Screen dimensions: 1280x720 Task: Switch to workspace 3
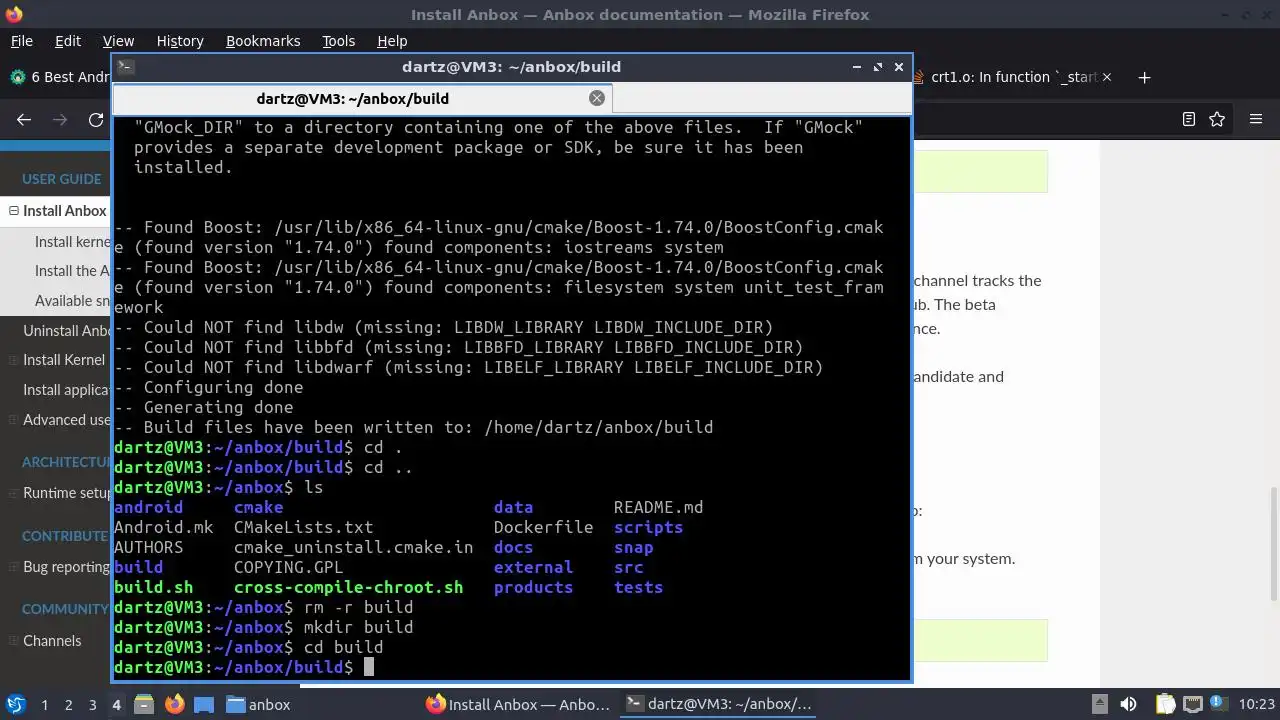[x=93, y=705]
